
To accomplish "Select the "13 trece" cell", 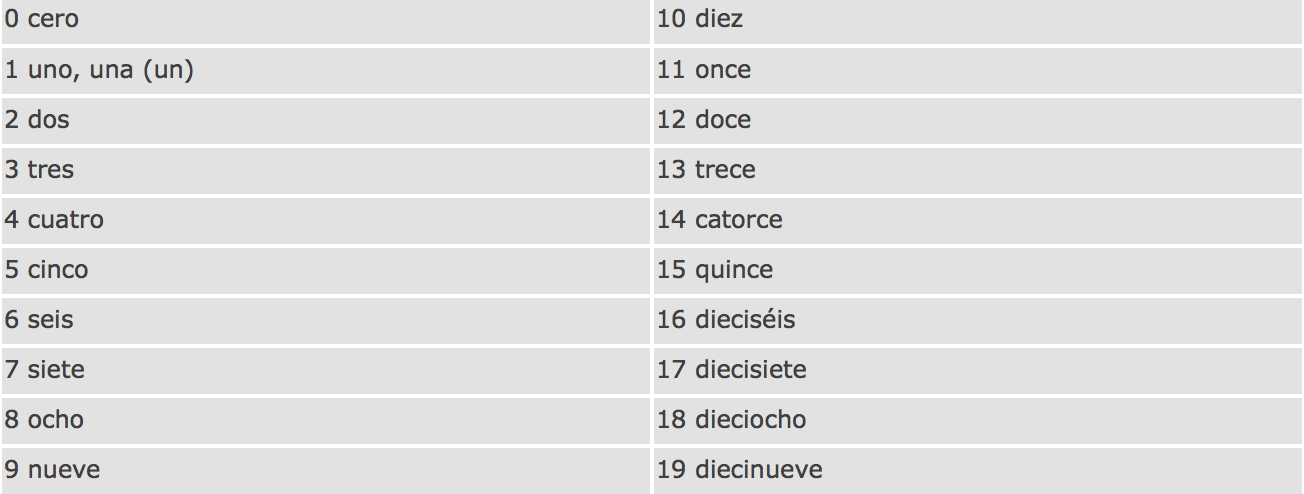I will click(x=978, y=170).
